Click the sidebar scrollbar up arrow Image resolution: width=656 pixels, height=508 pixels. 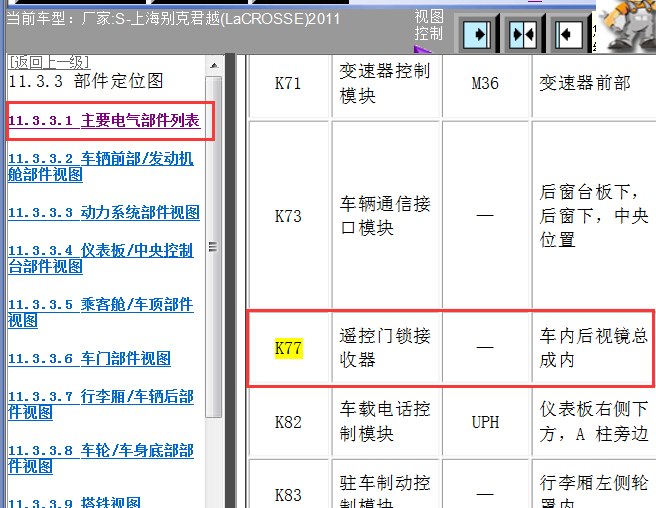click(x=213, y=64)
